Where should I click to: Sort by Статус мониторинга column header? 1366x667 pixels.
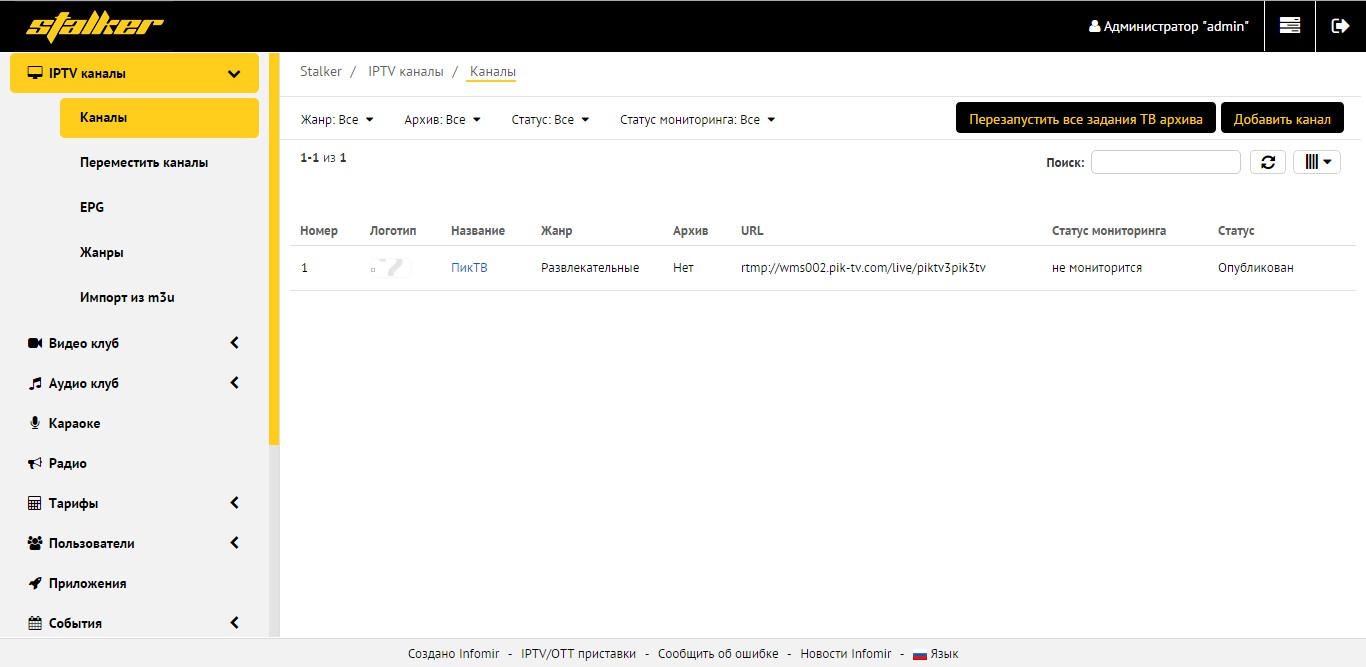[1109, 231]
